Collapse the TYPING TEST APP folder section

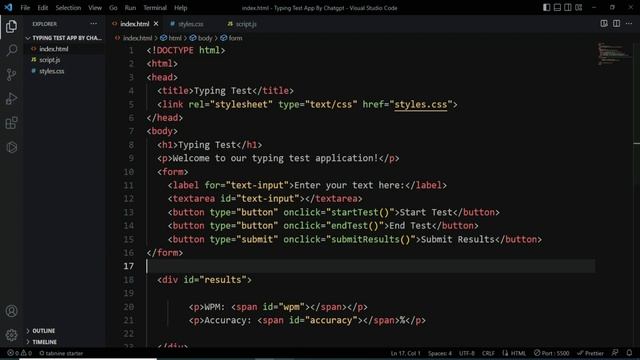(x=64, y=38)
